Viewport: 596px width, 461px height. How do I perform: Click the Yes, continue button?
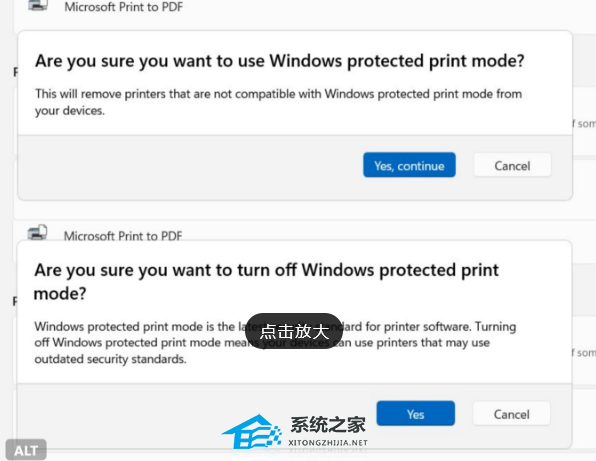click(409, 165)
